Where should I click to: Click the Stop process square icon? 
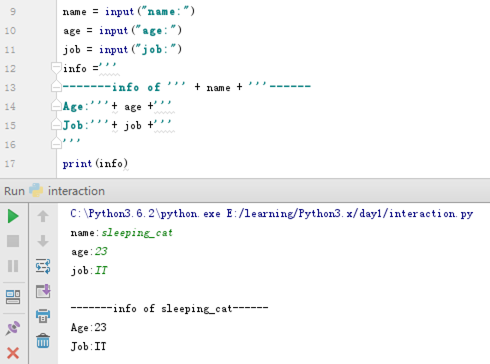(x=13, y=241)
